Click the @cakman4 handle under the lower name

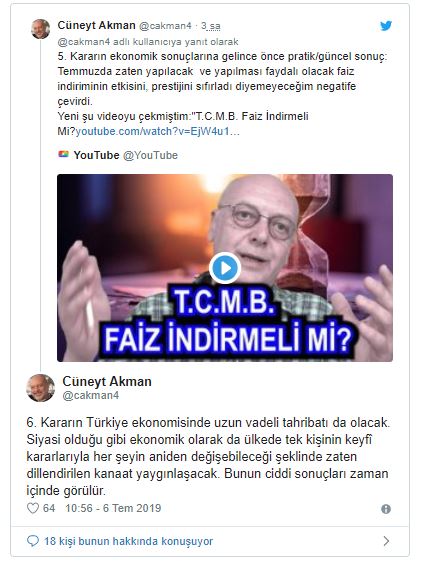(x=91, y=395)
